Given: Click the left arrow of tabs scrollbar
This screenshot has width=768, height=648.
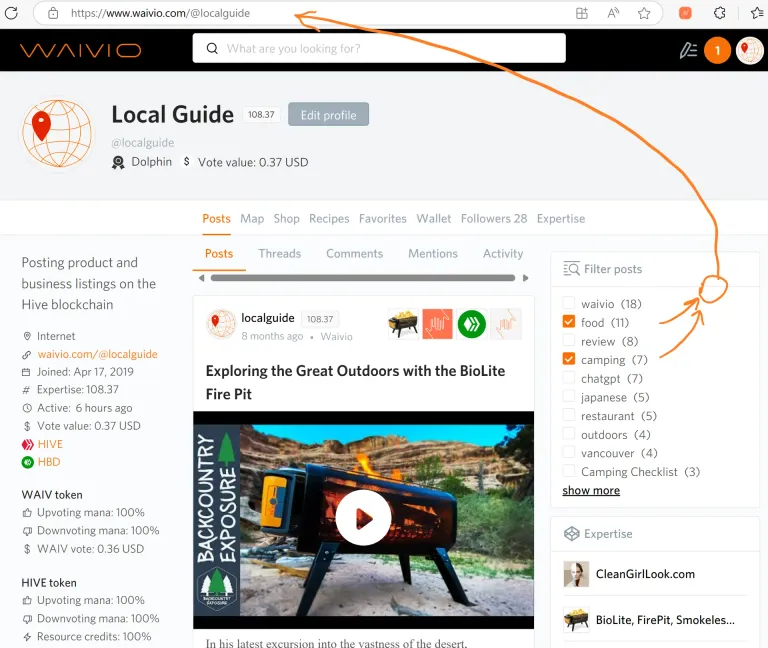Looking at the screenshot, I should pos(201,278).
